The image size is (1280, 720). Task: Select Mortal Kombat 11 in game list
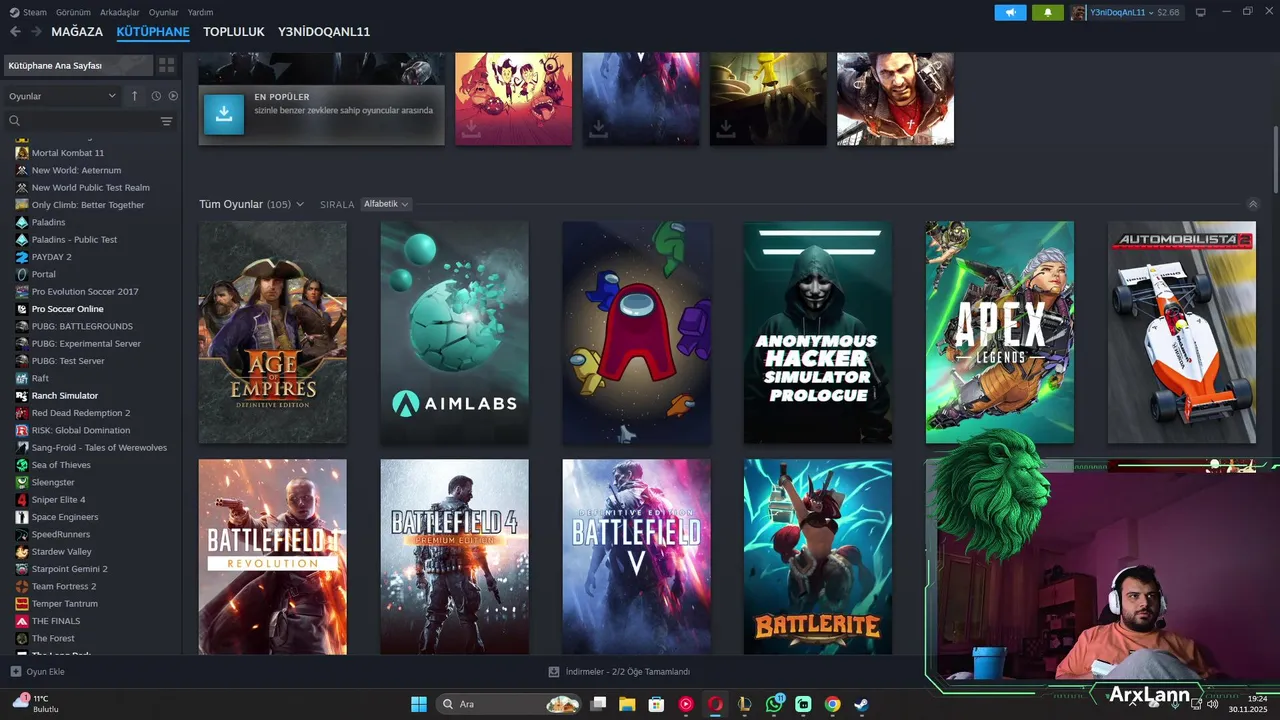click(x=68, y=153)
